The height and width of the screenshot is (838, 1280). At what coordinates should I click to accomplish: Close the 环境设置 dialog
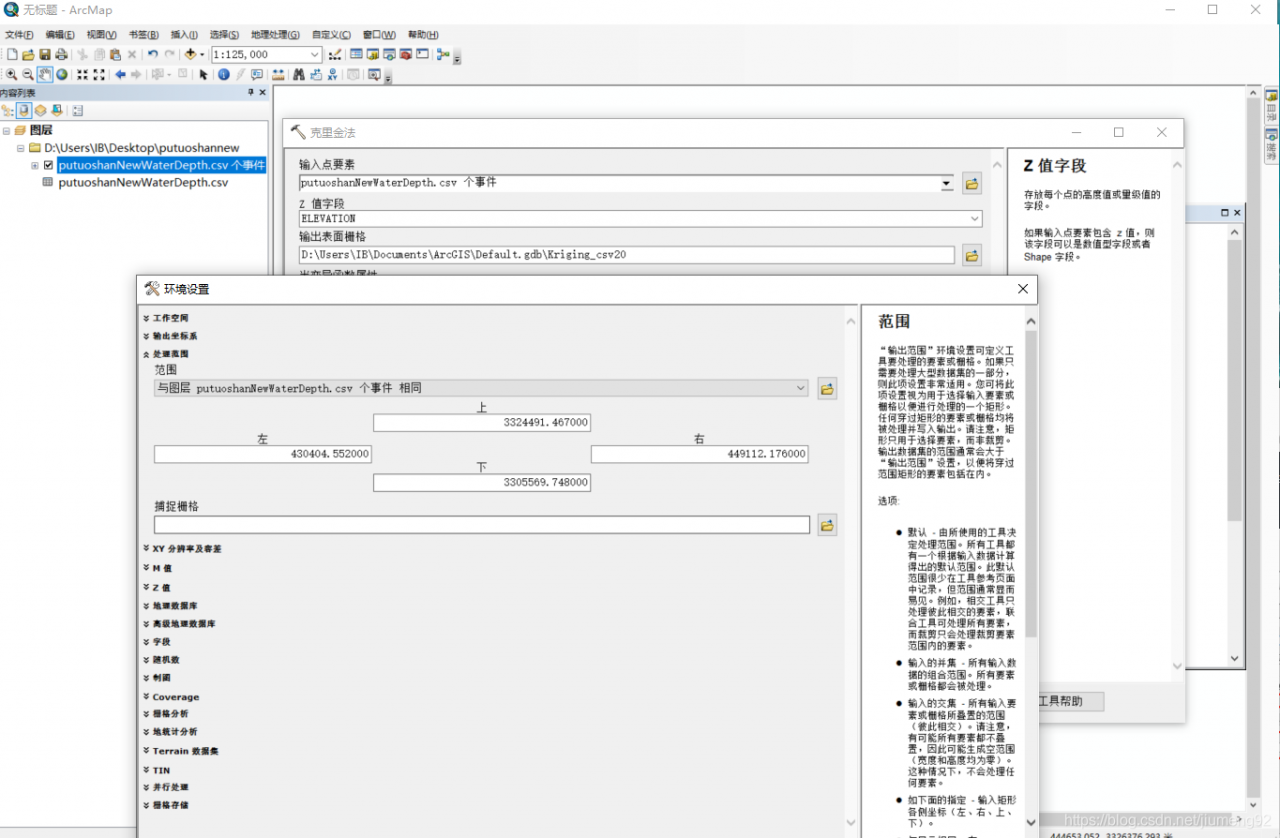click(x=1022, y=289)
